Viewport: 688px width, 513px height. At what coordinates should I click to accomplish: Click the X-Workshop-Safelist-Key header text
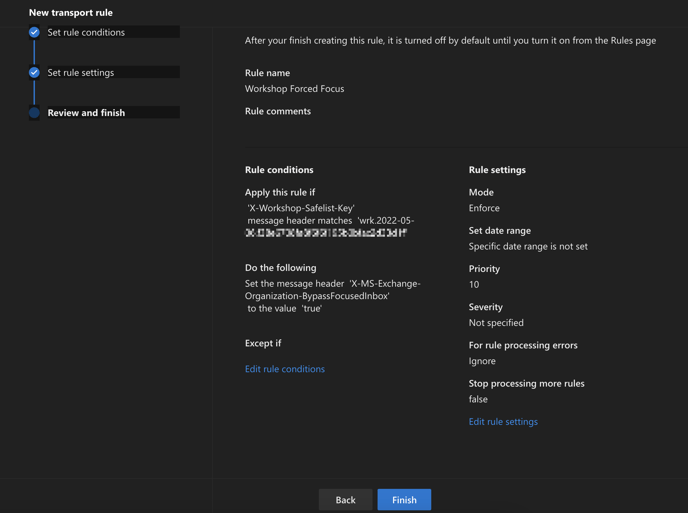coord(301,208)
